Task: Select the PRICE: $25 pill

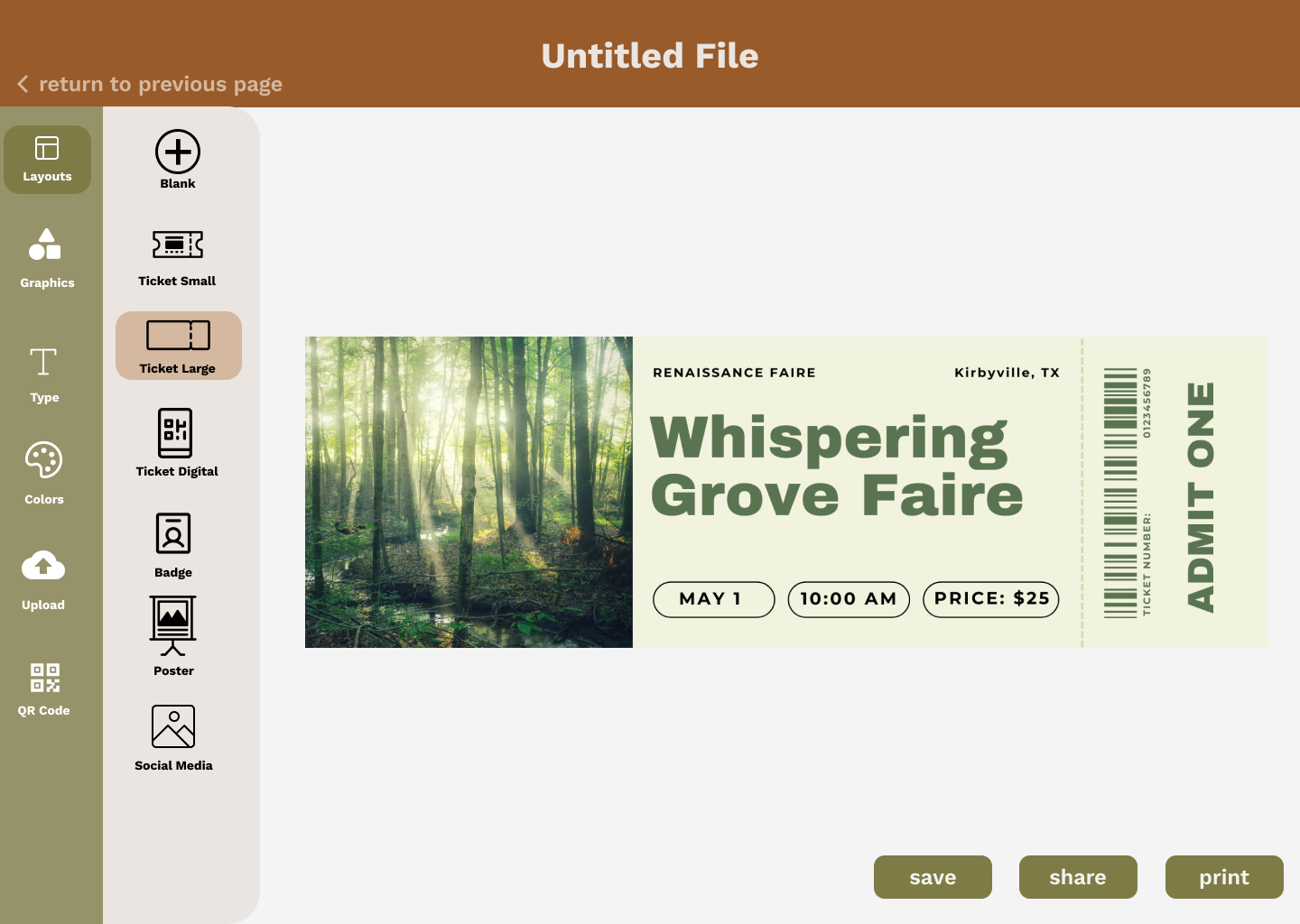Action: click(x=991, y=599)
